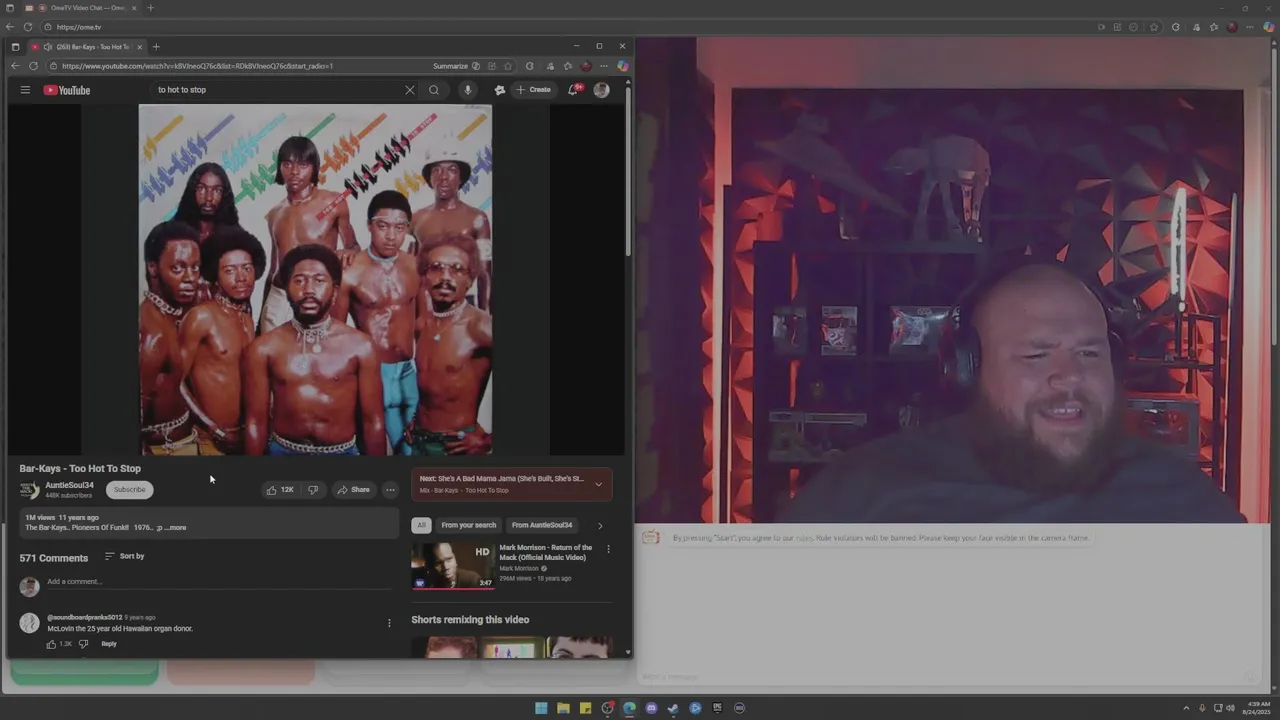Open Settings and more in YouTube window
The width and height of the screenshot is (1280, 720).
click(603, 66)
